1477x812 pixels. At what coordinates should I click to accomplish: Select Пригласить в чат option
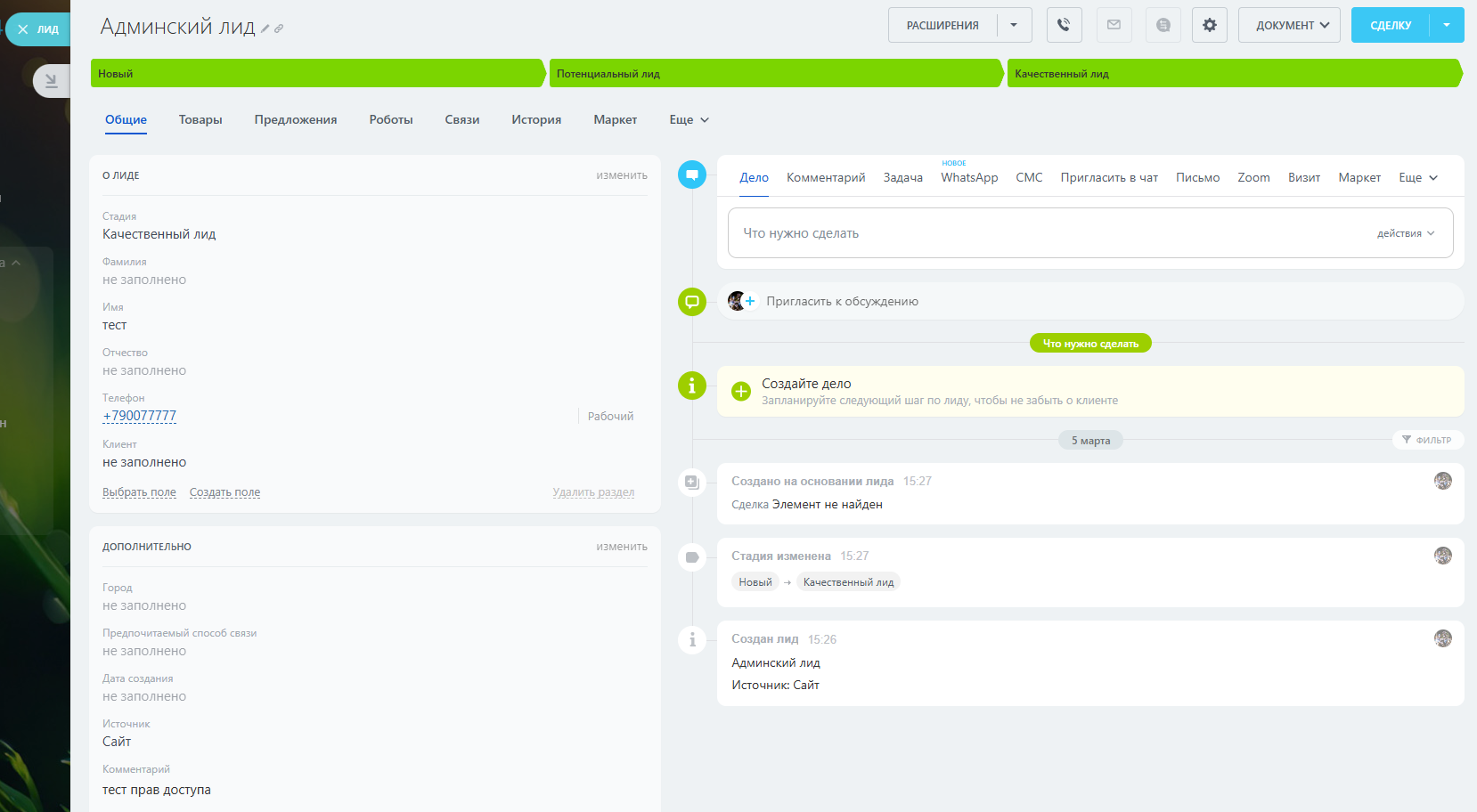pos(1109,177)
